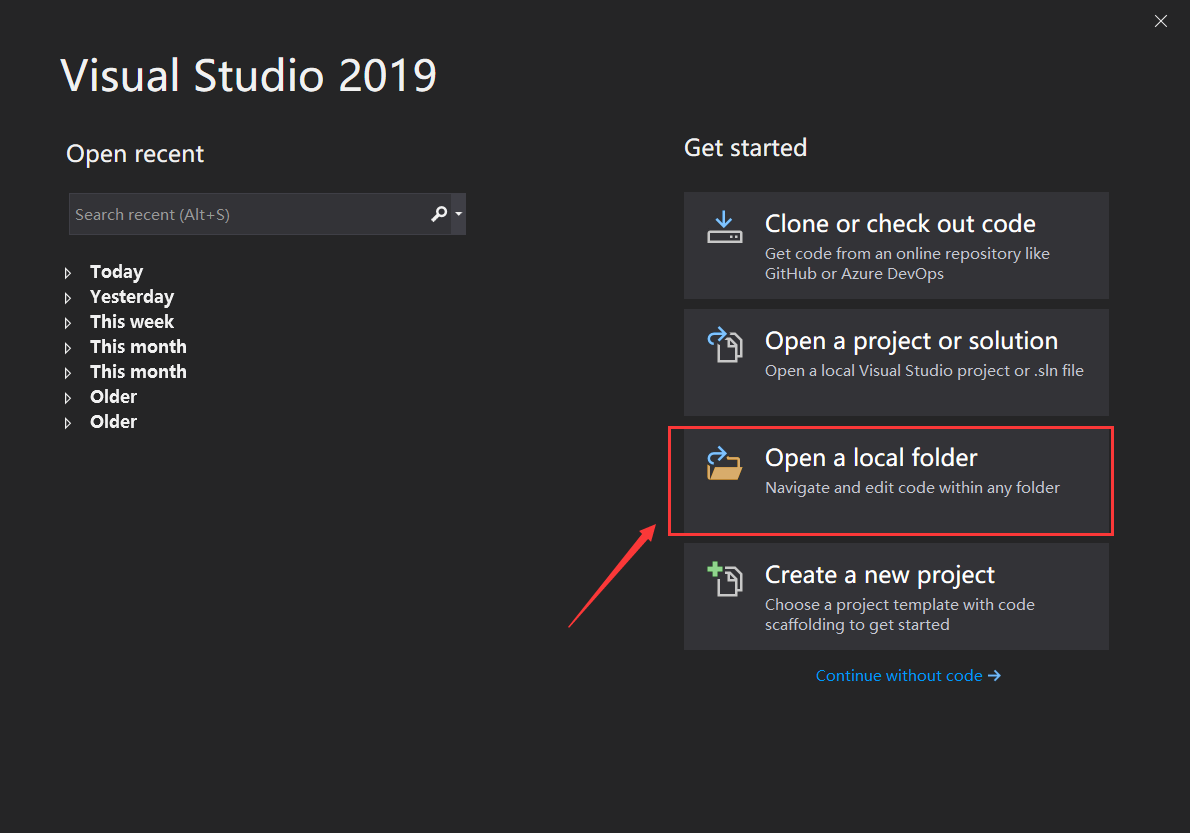The height and width of the screenshot is (833, 1190).
Task: Close the Visual Studio 2019 start window
Action: click(1160, 21)
